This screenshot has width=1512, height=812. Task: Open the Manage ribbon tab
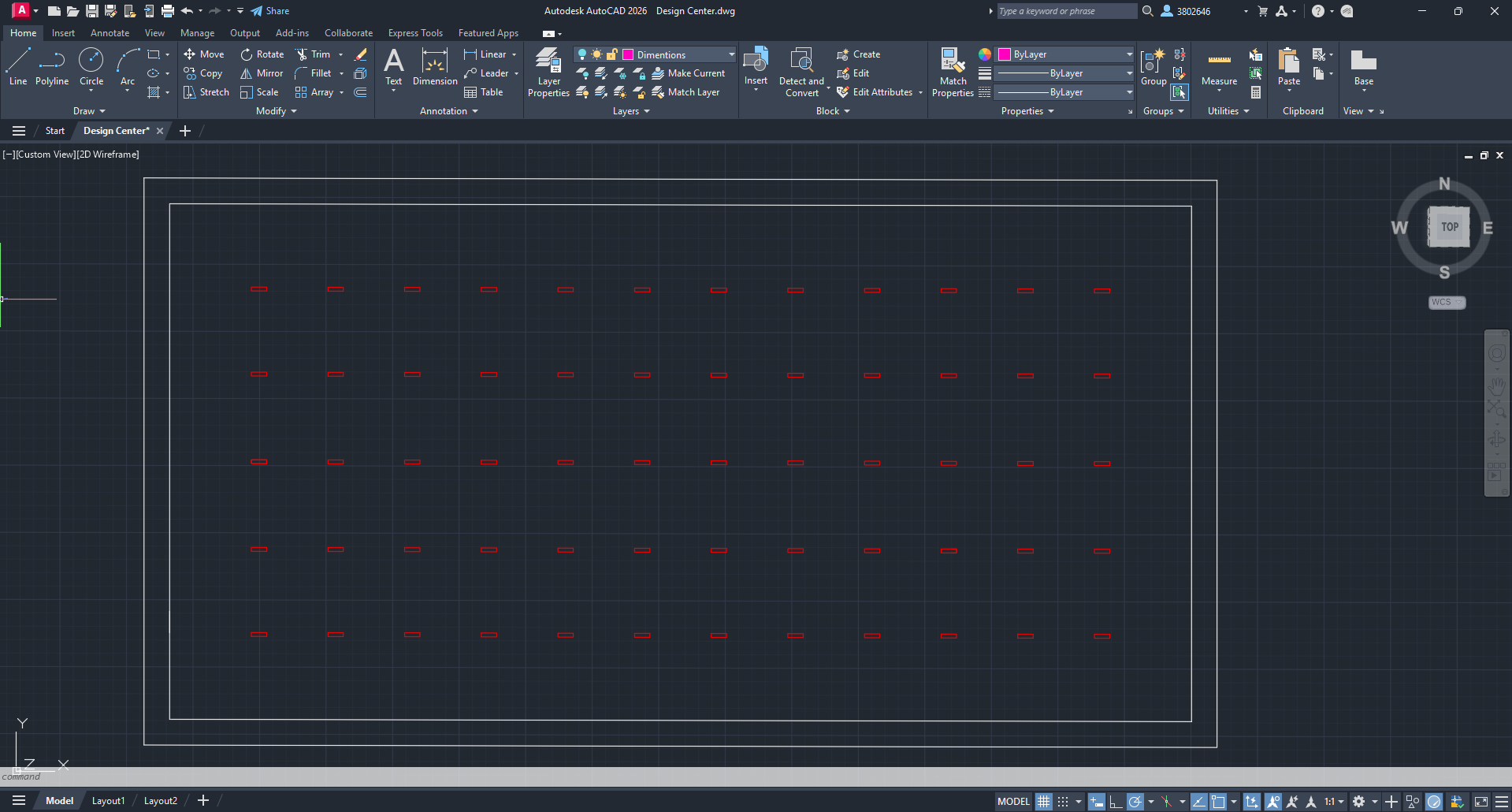pyautogui.click(x=197, y=33)
